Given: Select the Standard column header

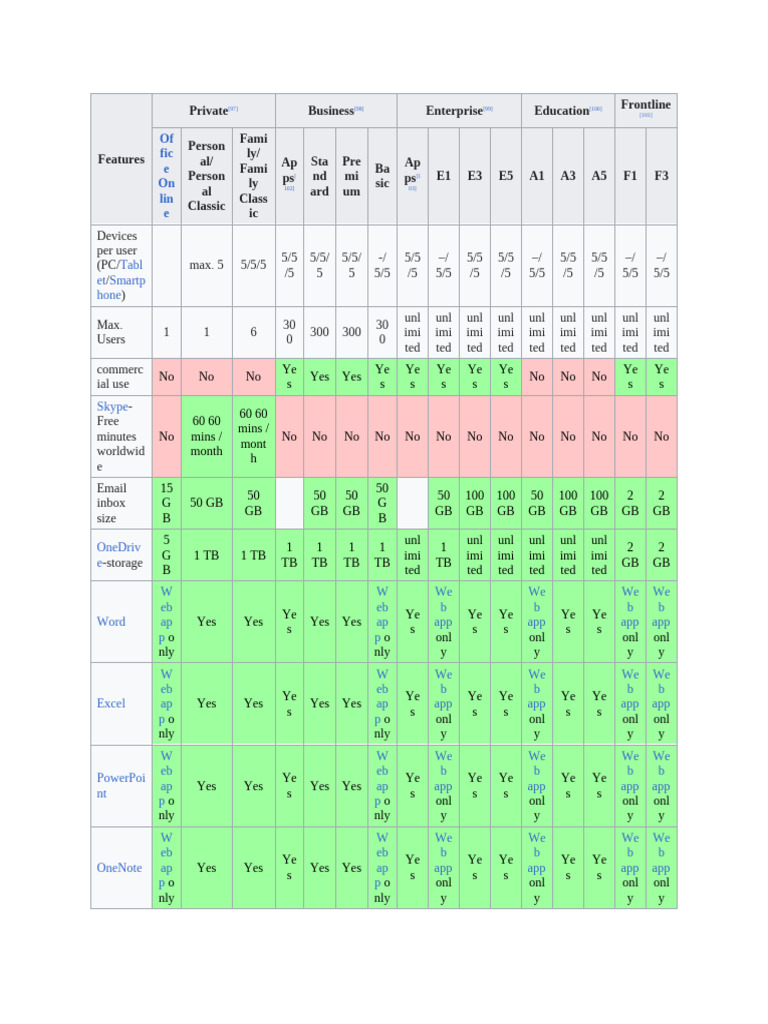Looking at the screenshot, I should 319,176.
